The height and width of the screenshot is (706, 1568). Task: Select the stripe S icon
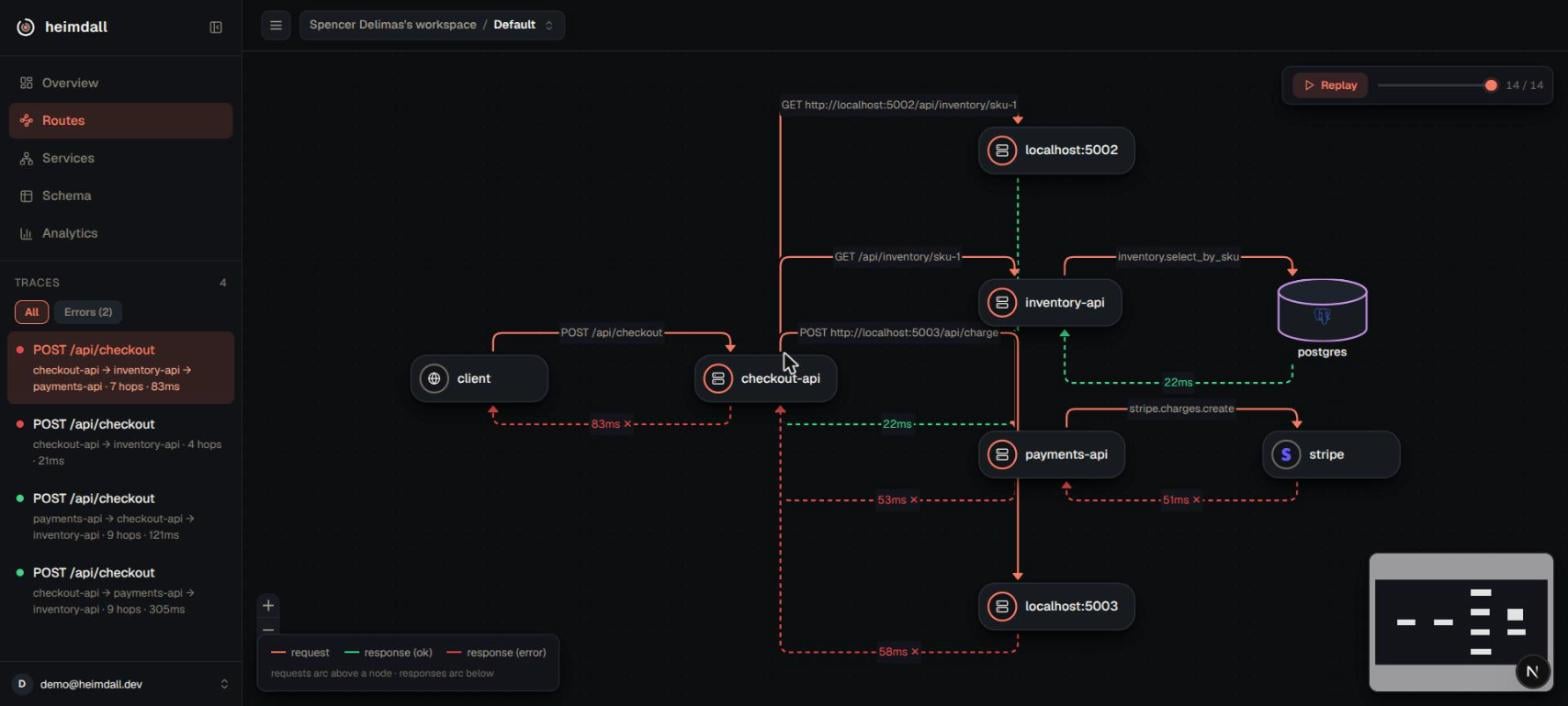[x=1286, y=455]
